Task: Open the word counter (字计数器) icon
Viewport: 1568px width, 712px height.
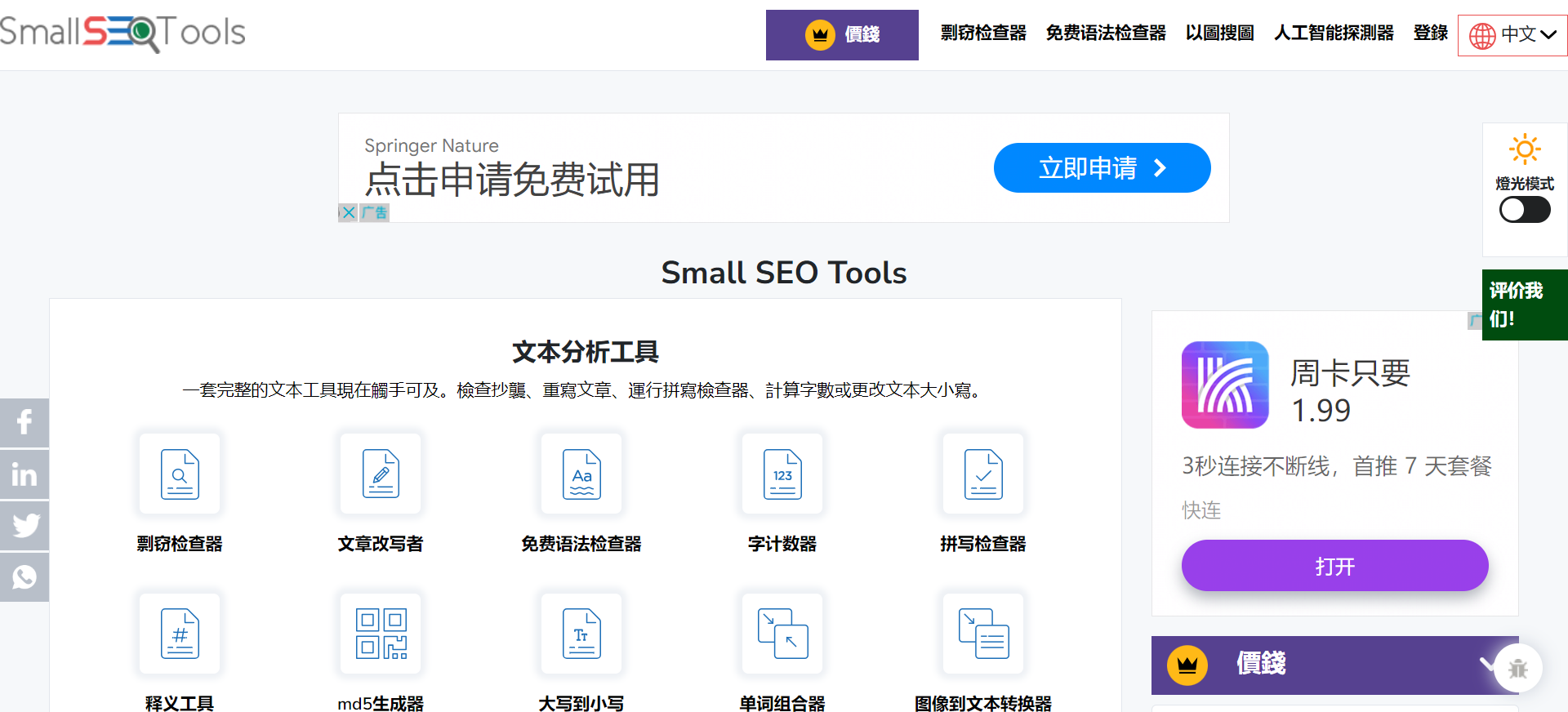Action: click(x=782, y=474)
